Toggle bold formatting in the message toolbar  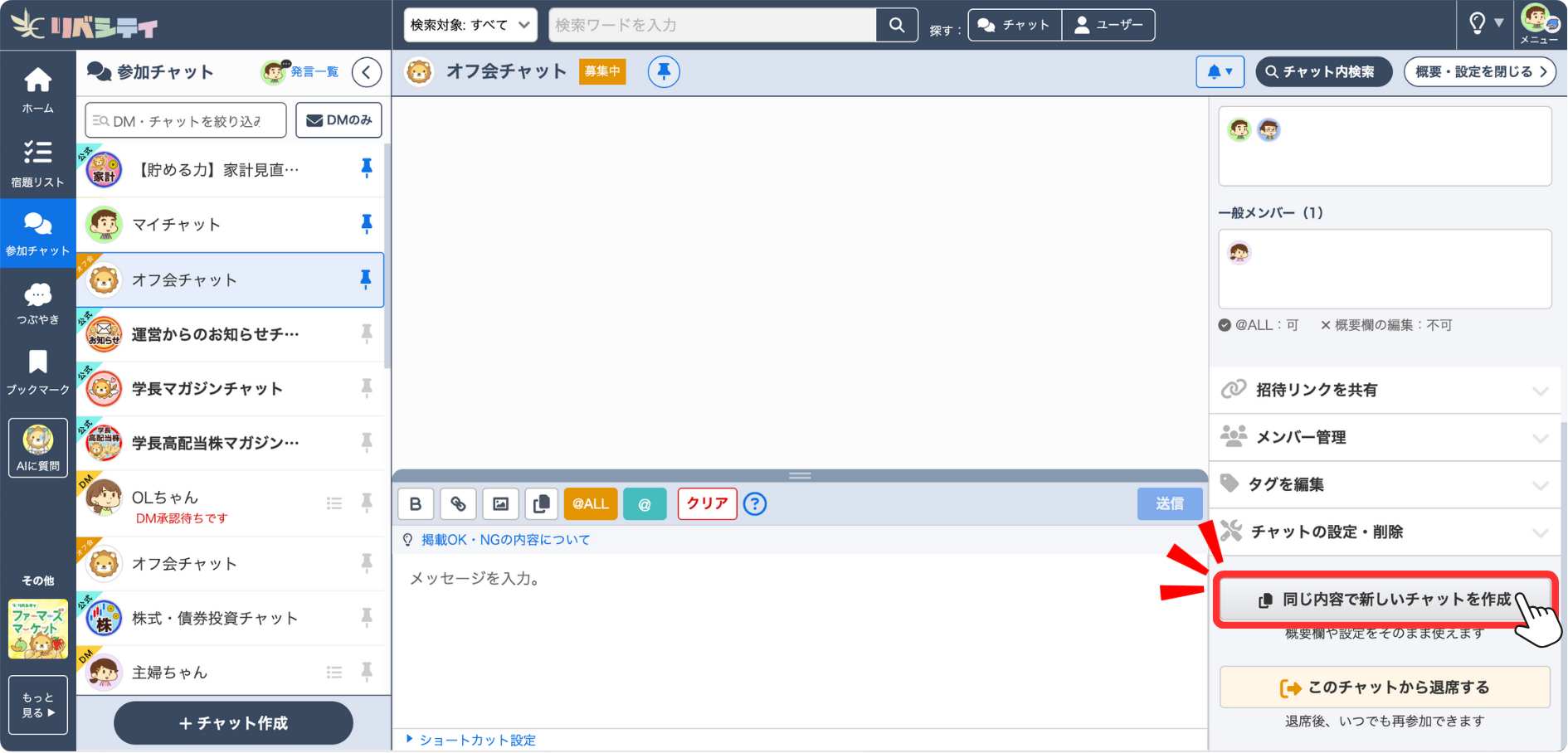[x=416, y=503]
